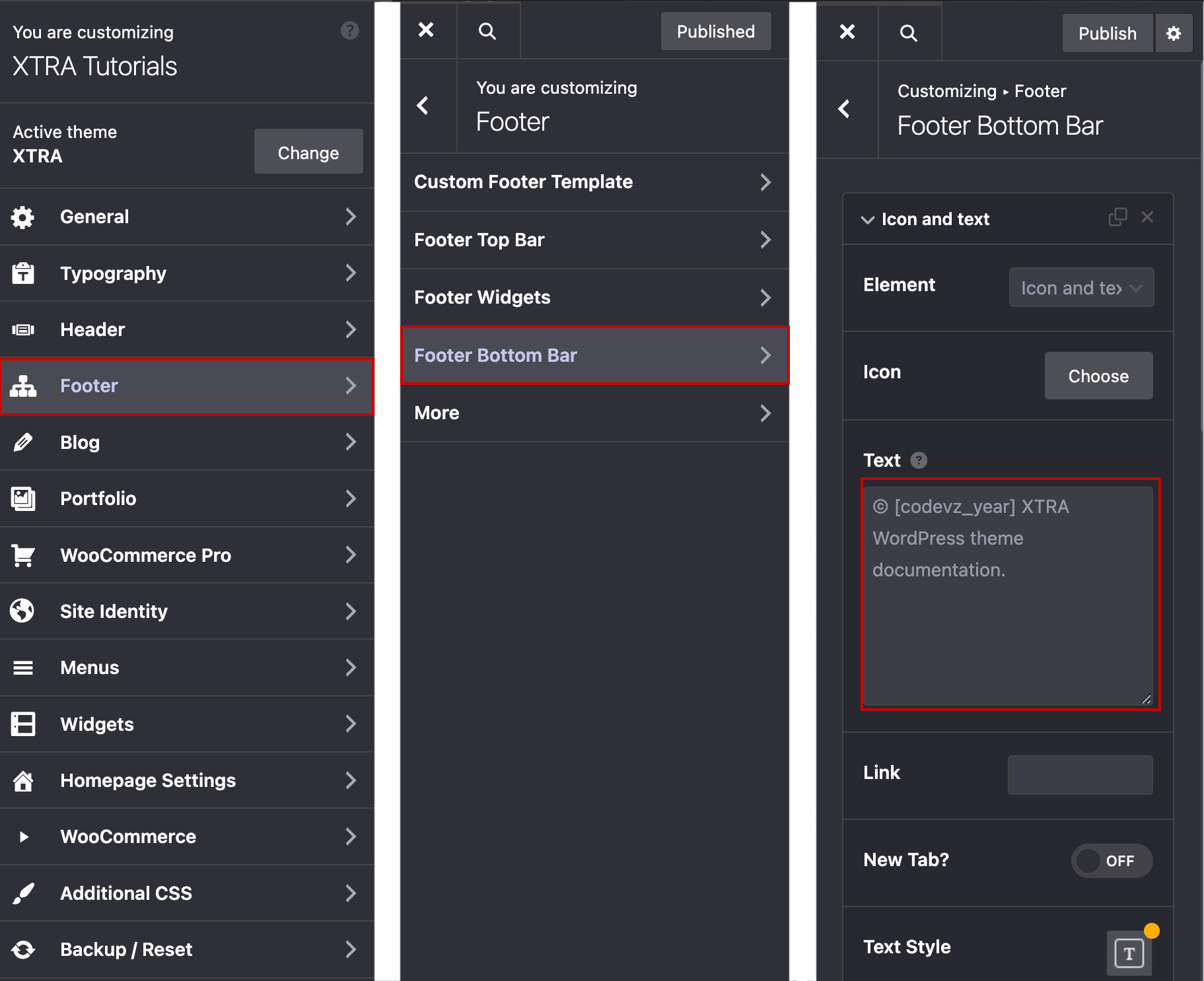This screenshot has width=1204, height=981.
Task: Click the Choose icon button
Action: pos(1098,376)
